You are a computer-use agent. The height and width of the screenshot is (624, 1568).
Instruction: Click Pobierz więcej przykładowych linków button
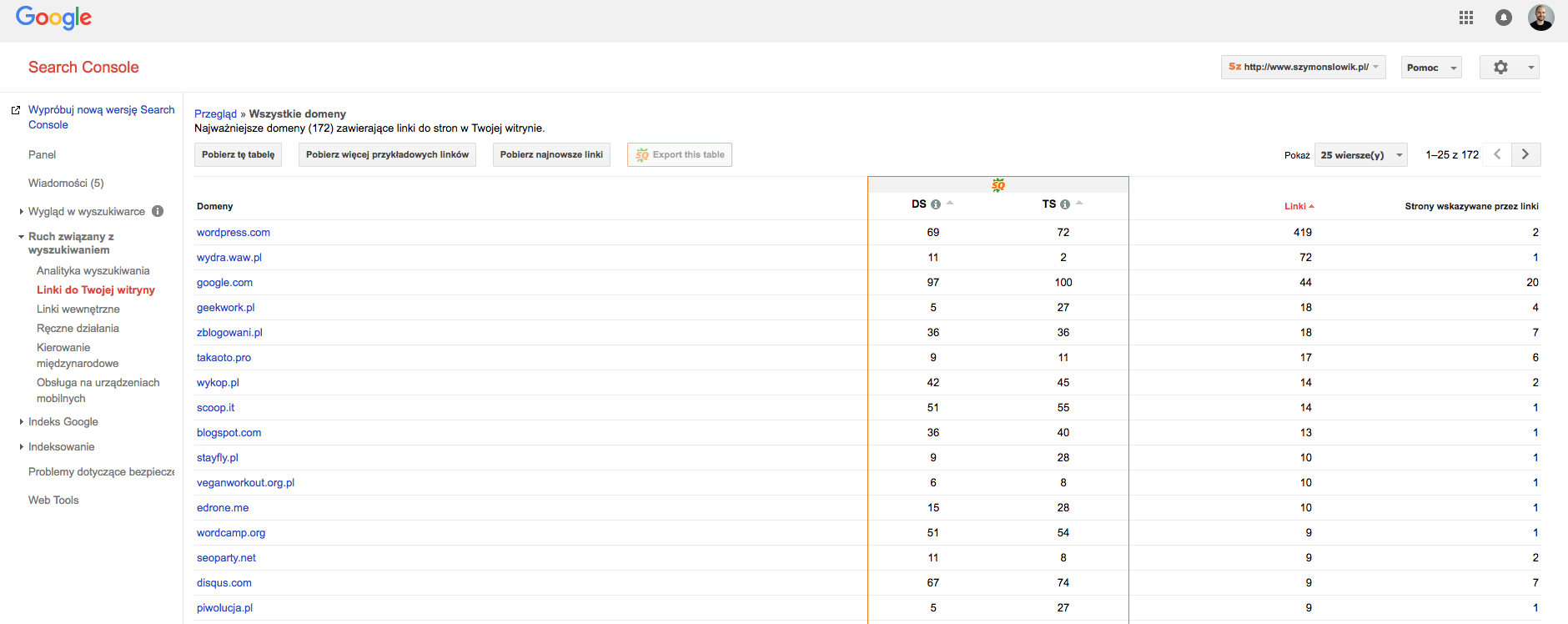387,154
